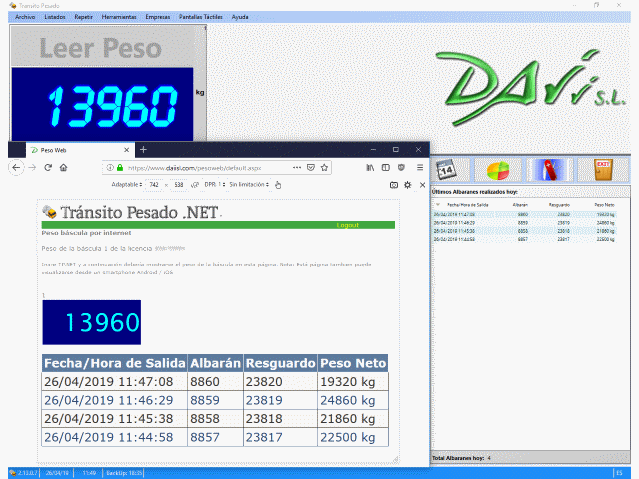Click the Pocket save icon
The height and width of the screenshot is (479, 639).
click(x=311, y=168)
